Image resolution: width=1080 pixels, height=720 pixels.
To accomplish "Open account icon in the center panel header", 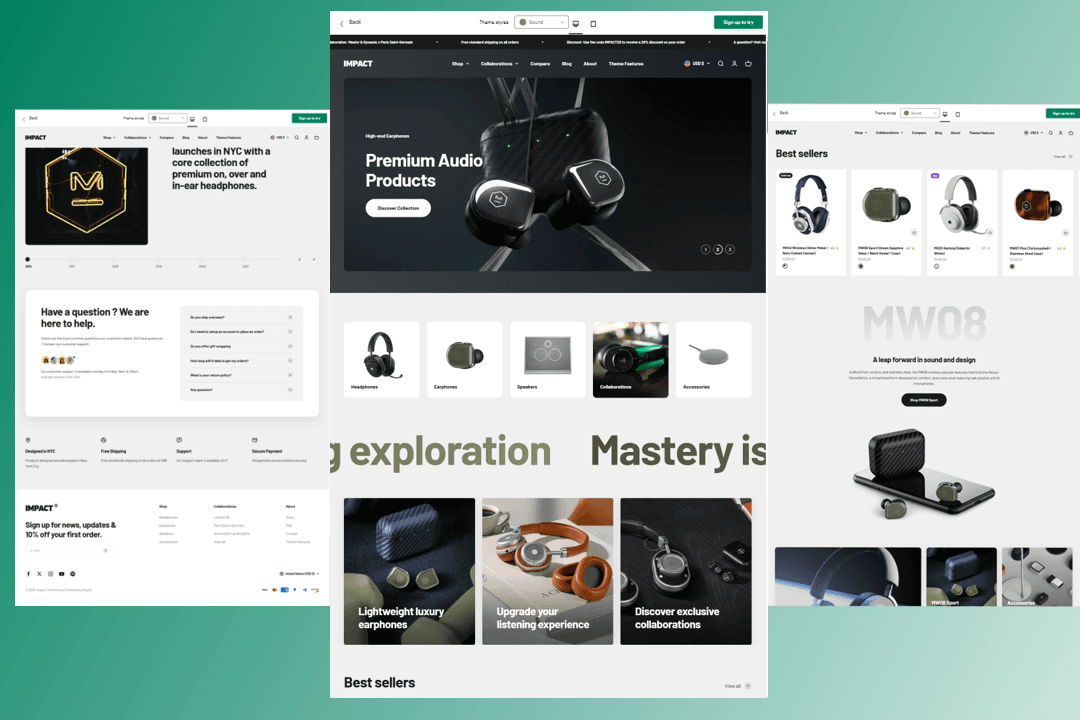I will tap(734, 63).
